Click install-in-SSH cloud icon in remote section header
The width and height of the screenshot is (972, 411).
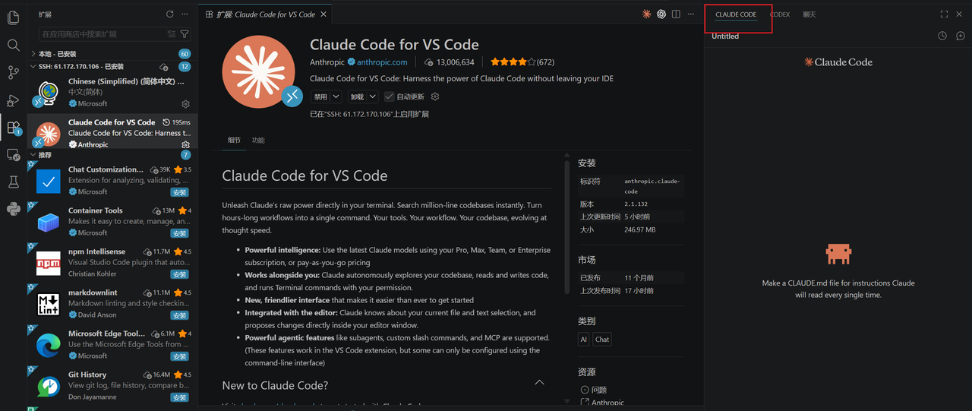pos(164,66)
